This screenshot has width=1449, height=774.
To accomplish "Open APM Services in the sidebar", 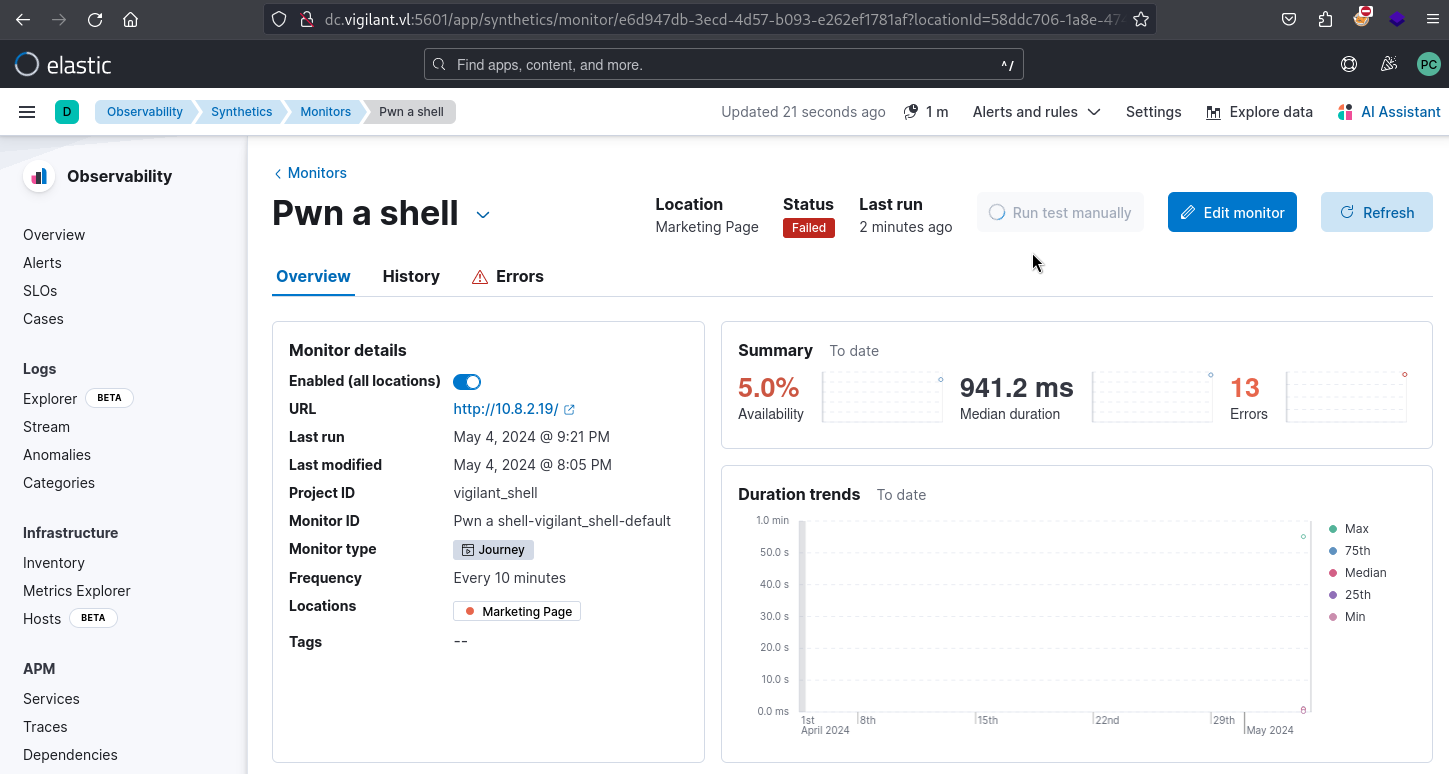I will pyautogui.click(x=51, y=699).
